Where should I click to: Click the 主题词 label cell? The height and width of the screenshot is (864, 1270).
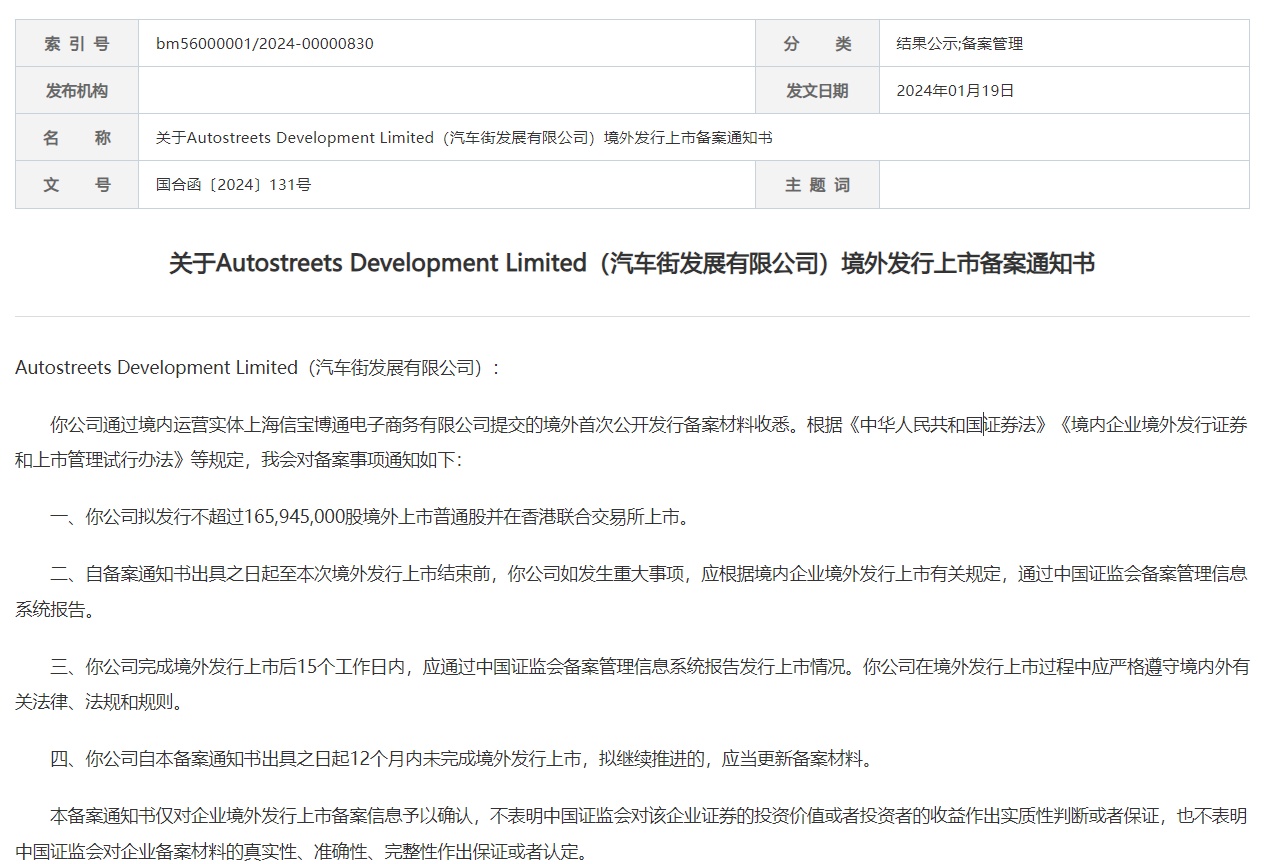coord(817,185)
